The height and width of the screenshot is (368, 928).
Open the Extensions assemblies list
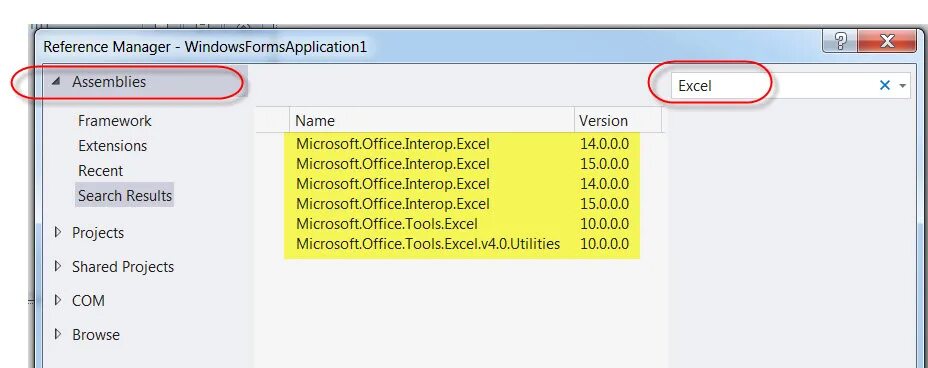tap(112, 146)
